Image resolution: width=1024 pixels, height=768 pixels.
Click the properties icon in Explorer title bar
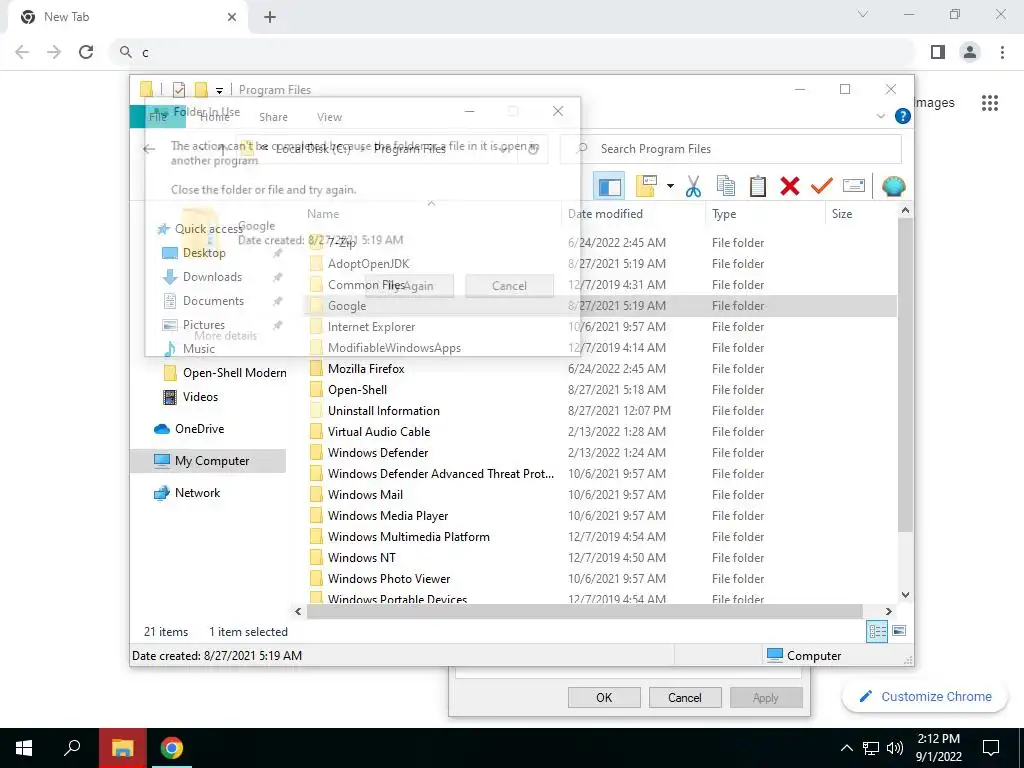[x=179, y=89]
